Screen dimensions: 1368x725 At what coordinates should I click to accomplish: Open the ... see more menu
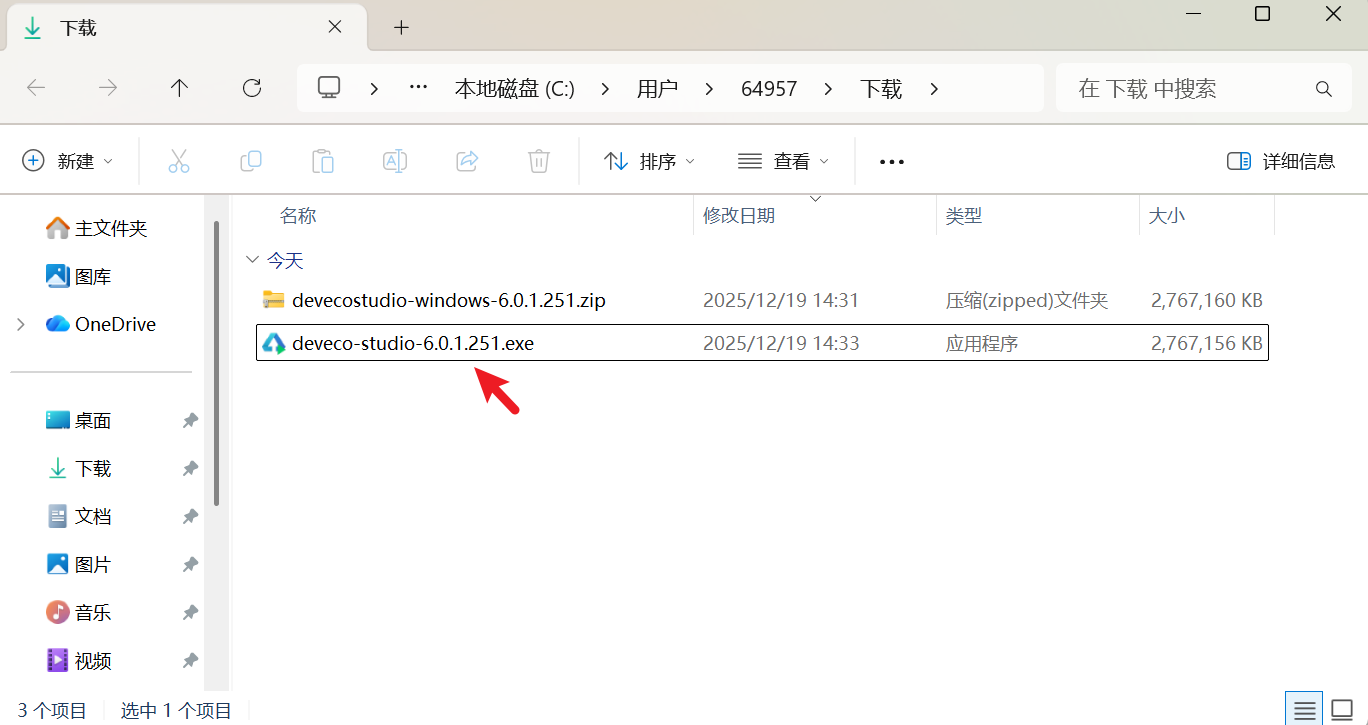890,160
